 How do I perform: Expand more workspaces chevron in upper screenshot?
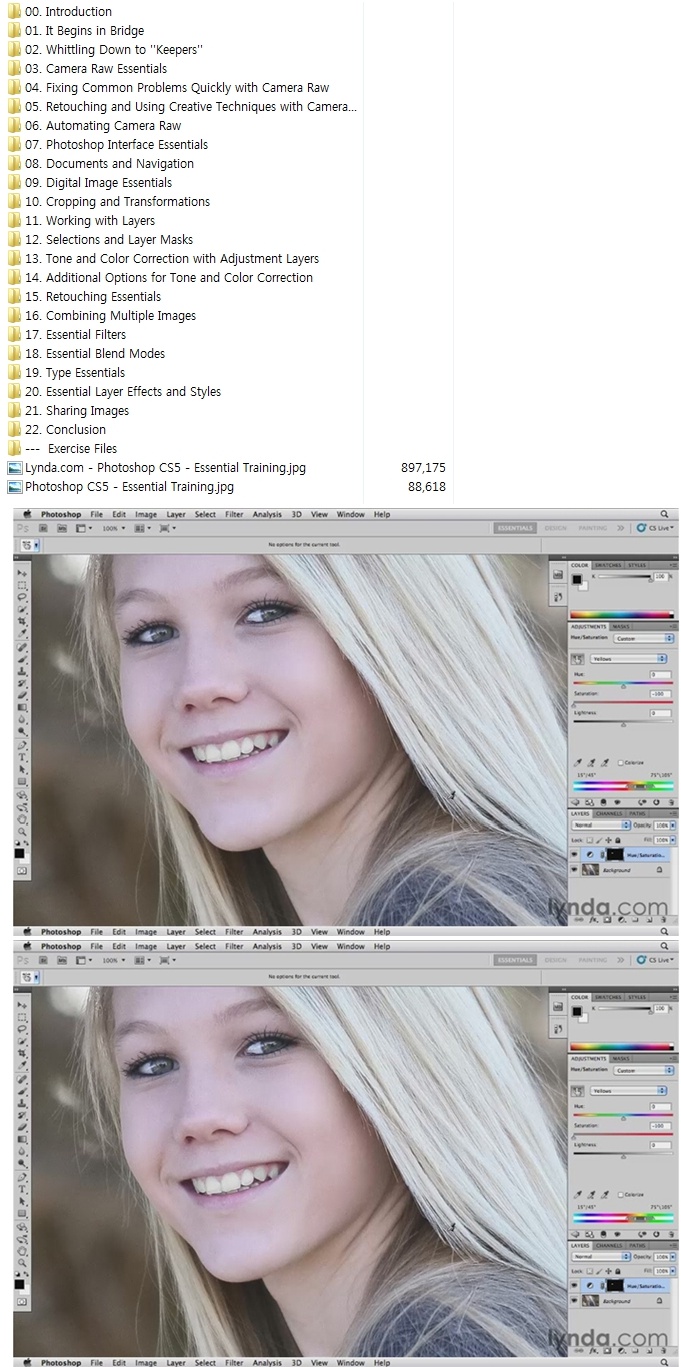(x=620, y=527)
